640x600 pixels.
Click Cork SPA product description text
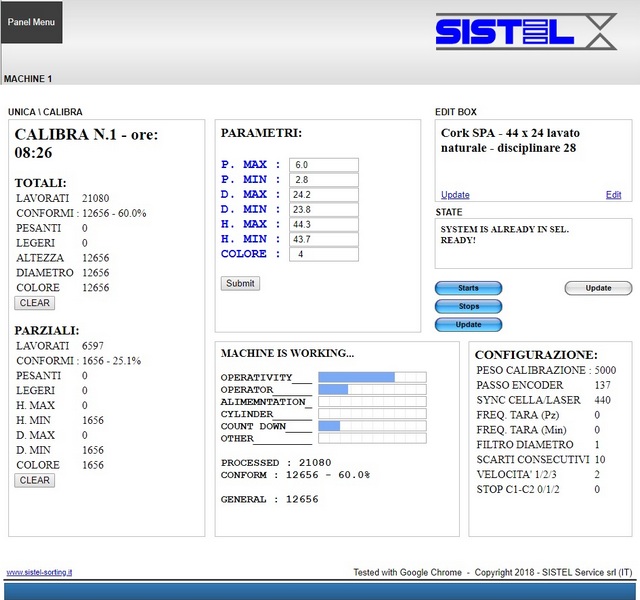click(x=510, y=140)
